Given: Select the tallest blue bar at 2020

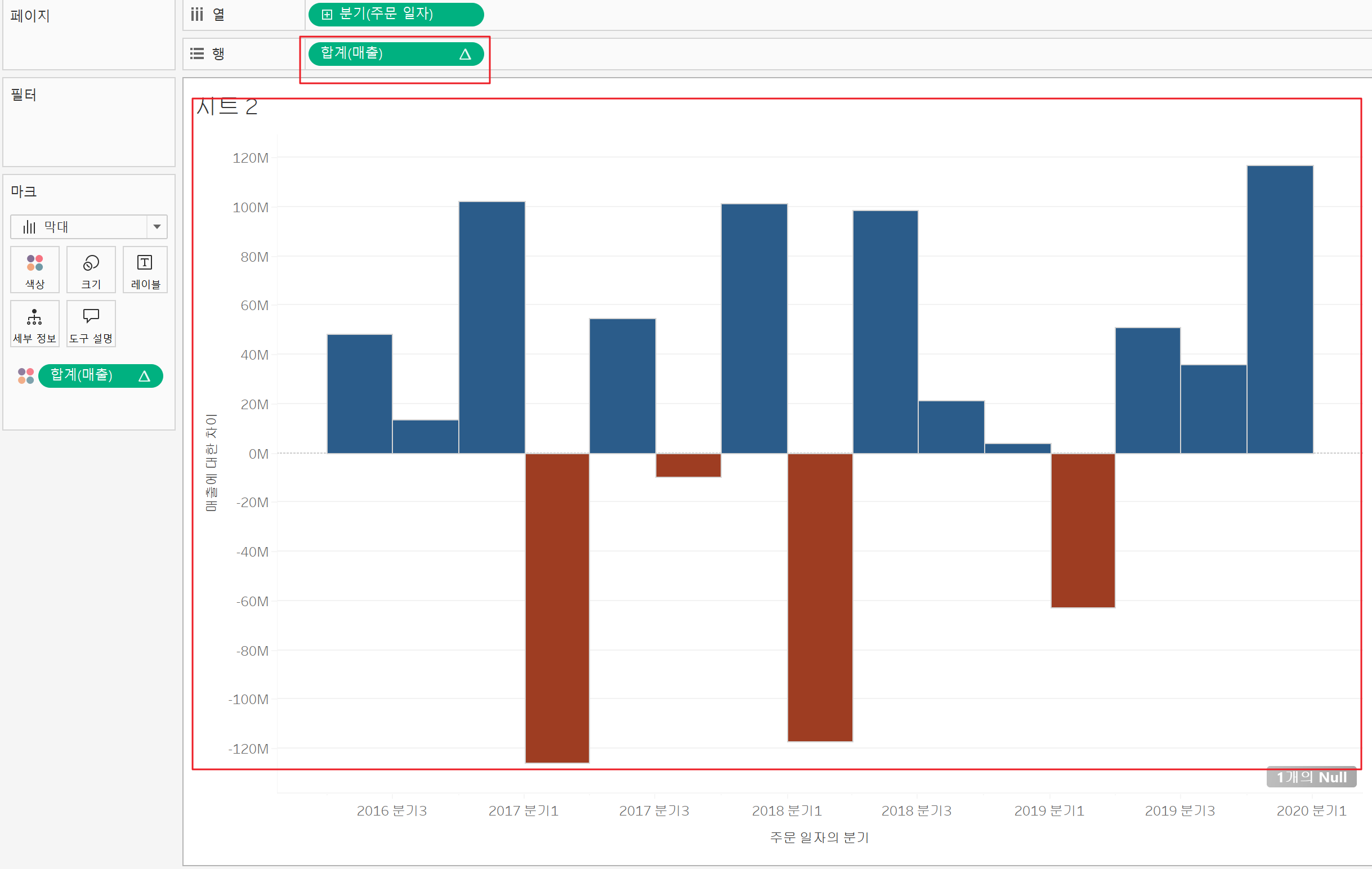Looking at the screenshot, I should click(1280, 309).
